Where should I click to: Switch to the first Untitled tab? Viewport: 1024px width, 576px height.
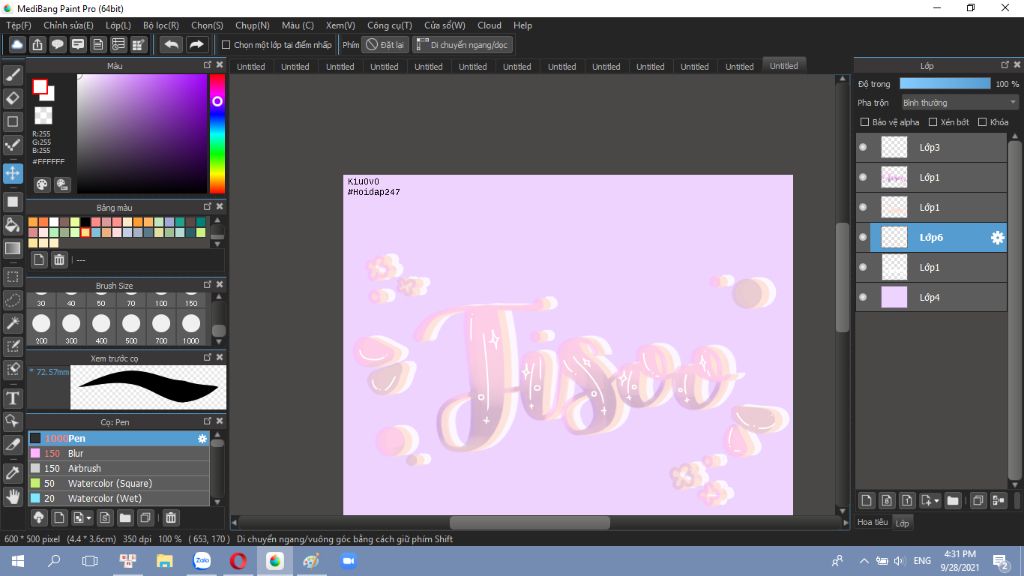[x=251, y=67]
